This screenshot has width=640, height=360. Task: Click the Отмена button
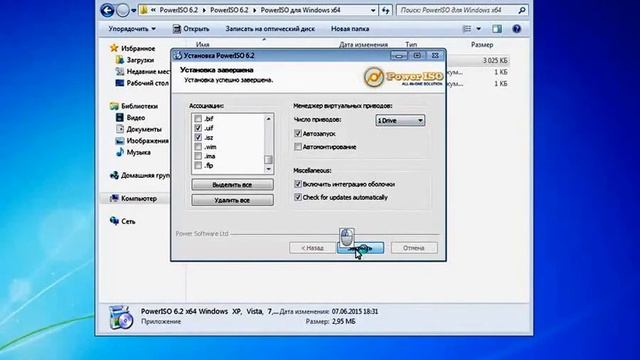tap(414, 248)
